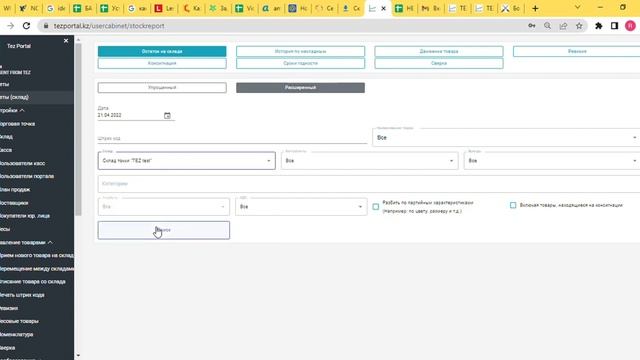Close the active browser tab
This screenshot has height=360, width=640.
click(383, 8)
